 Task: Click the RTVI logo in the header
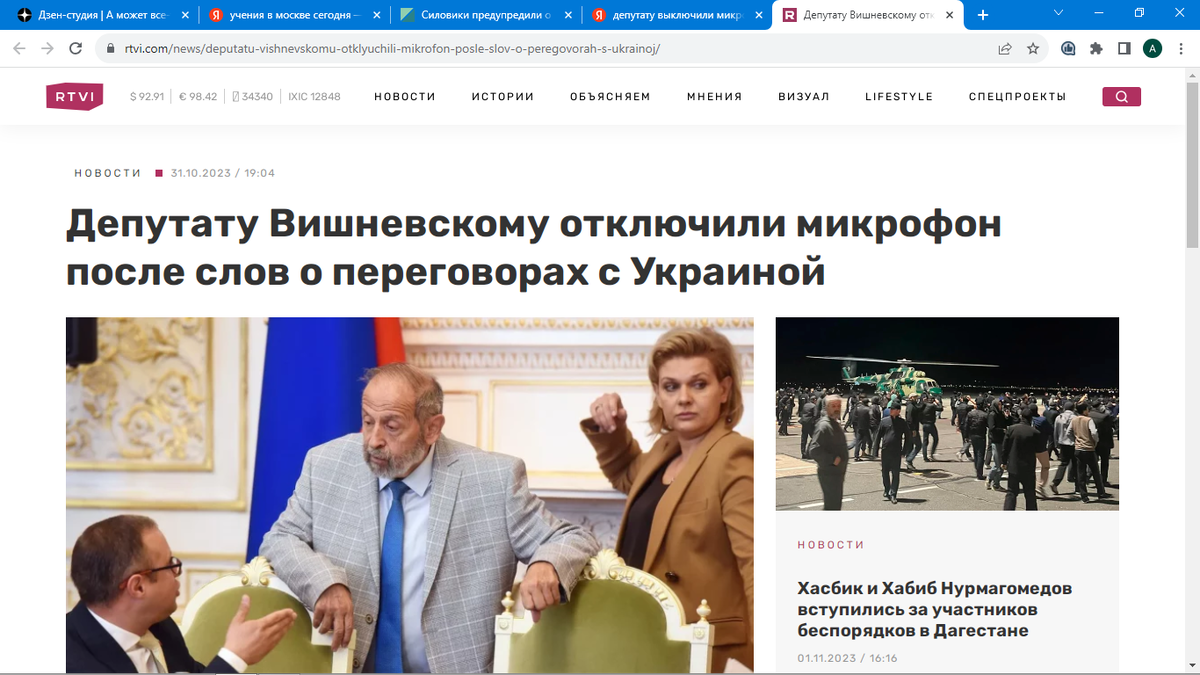click(x=75, y=96)
